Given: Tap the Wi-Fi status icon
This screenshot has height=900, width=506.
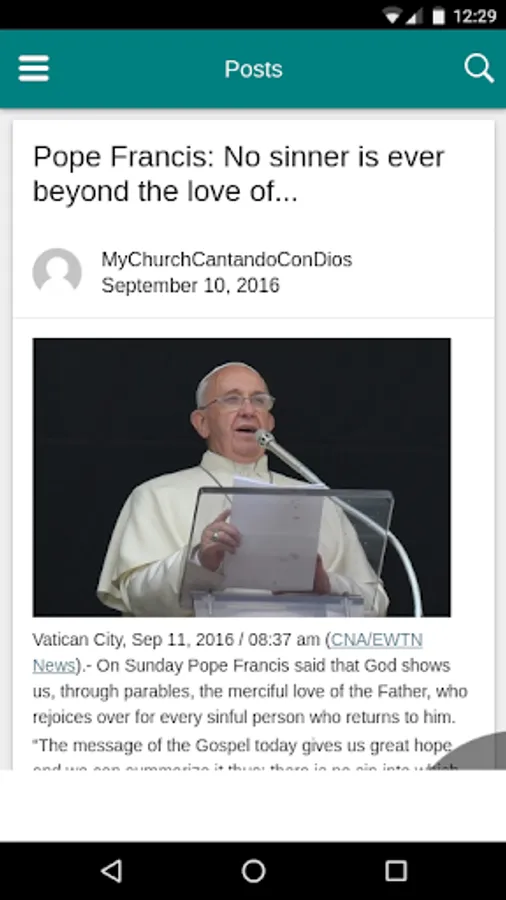Looking at the screenshot, I should [x=392, y=16].
